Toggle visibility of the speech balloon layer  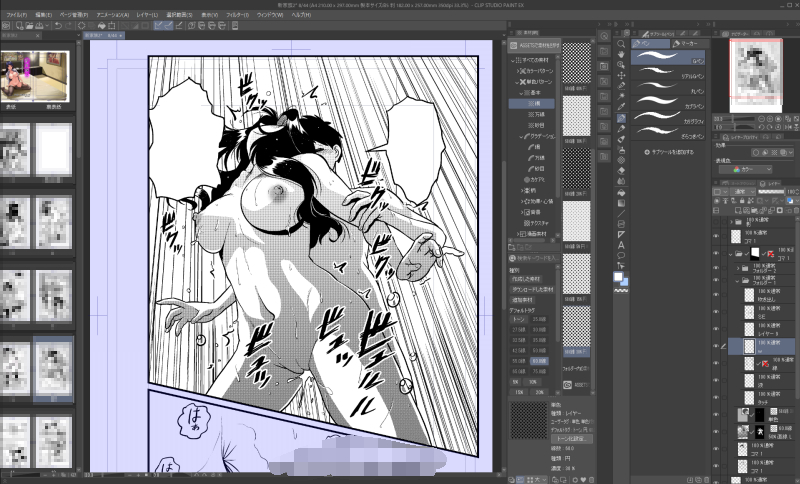pos(716,295)
